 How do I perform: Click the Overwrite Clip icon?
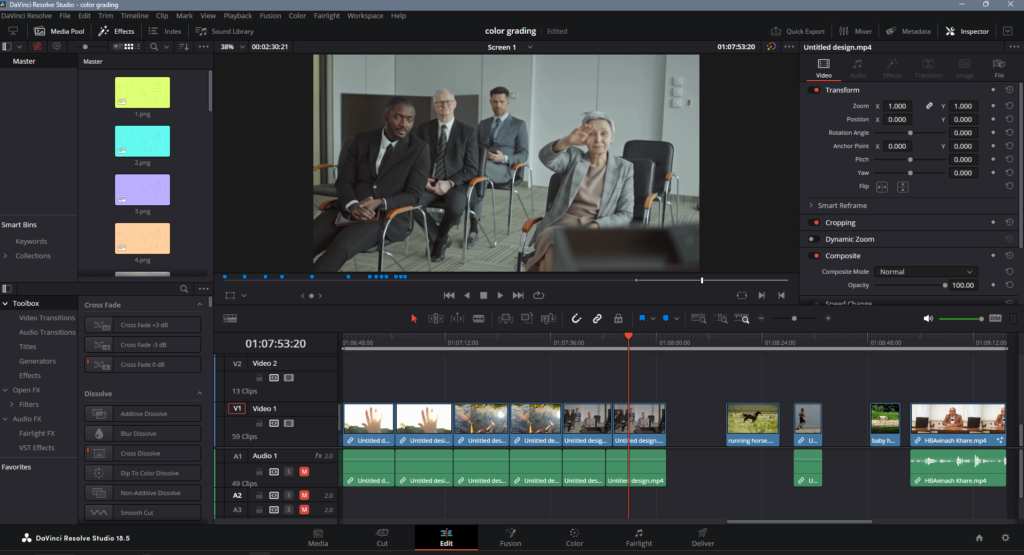click(x=527, y=319)
